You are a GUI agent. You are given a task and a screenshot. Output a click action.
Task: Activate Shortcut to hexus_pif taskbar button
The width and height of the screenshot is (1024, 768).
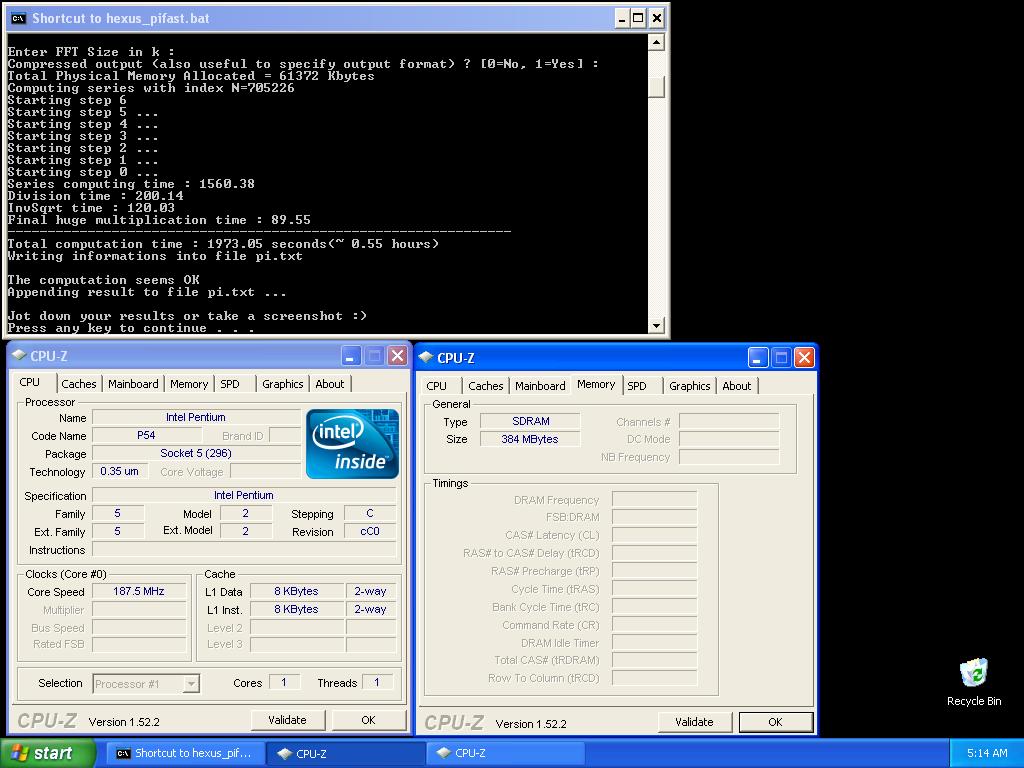coord(185,753)
